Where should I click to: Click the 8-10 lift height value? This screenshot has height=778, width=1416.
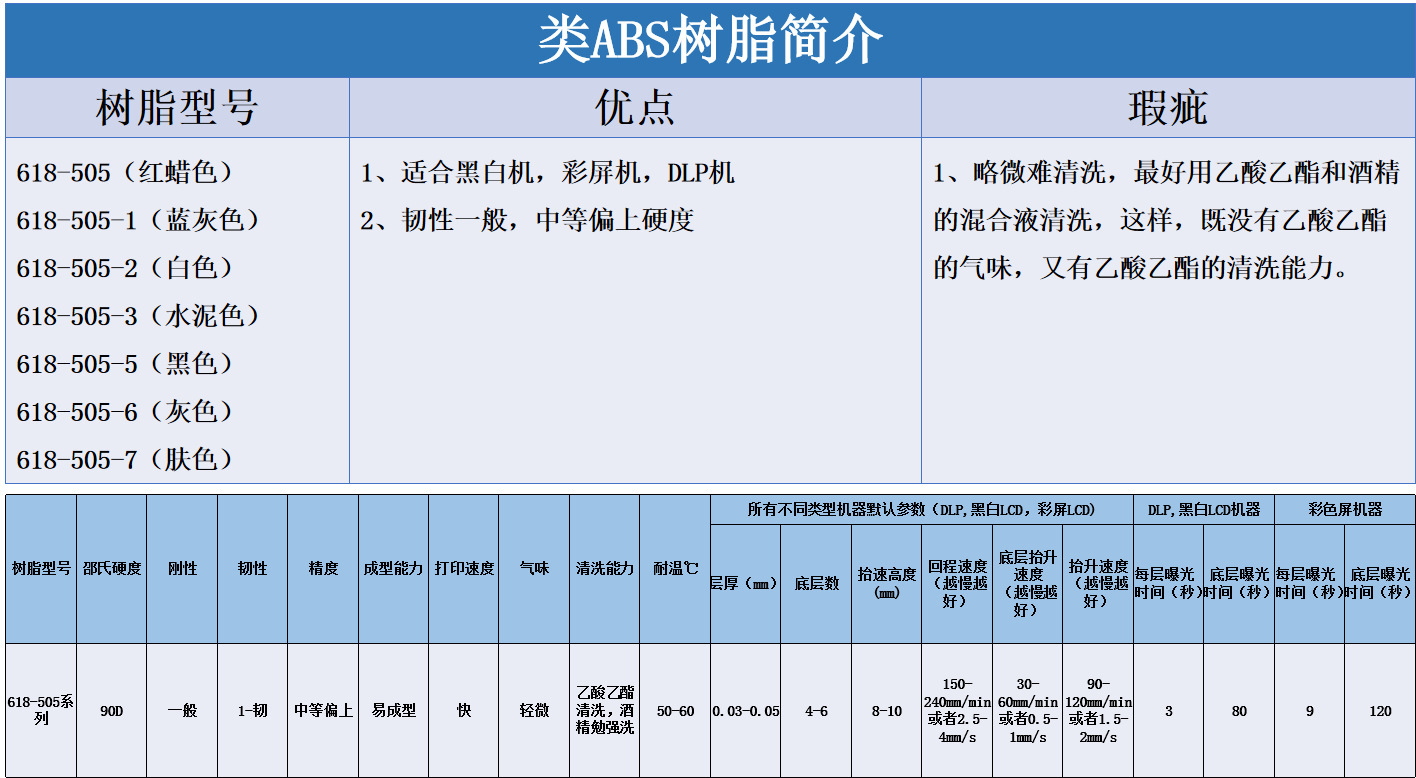[886, 711]
